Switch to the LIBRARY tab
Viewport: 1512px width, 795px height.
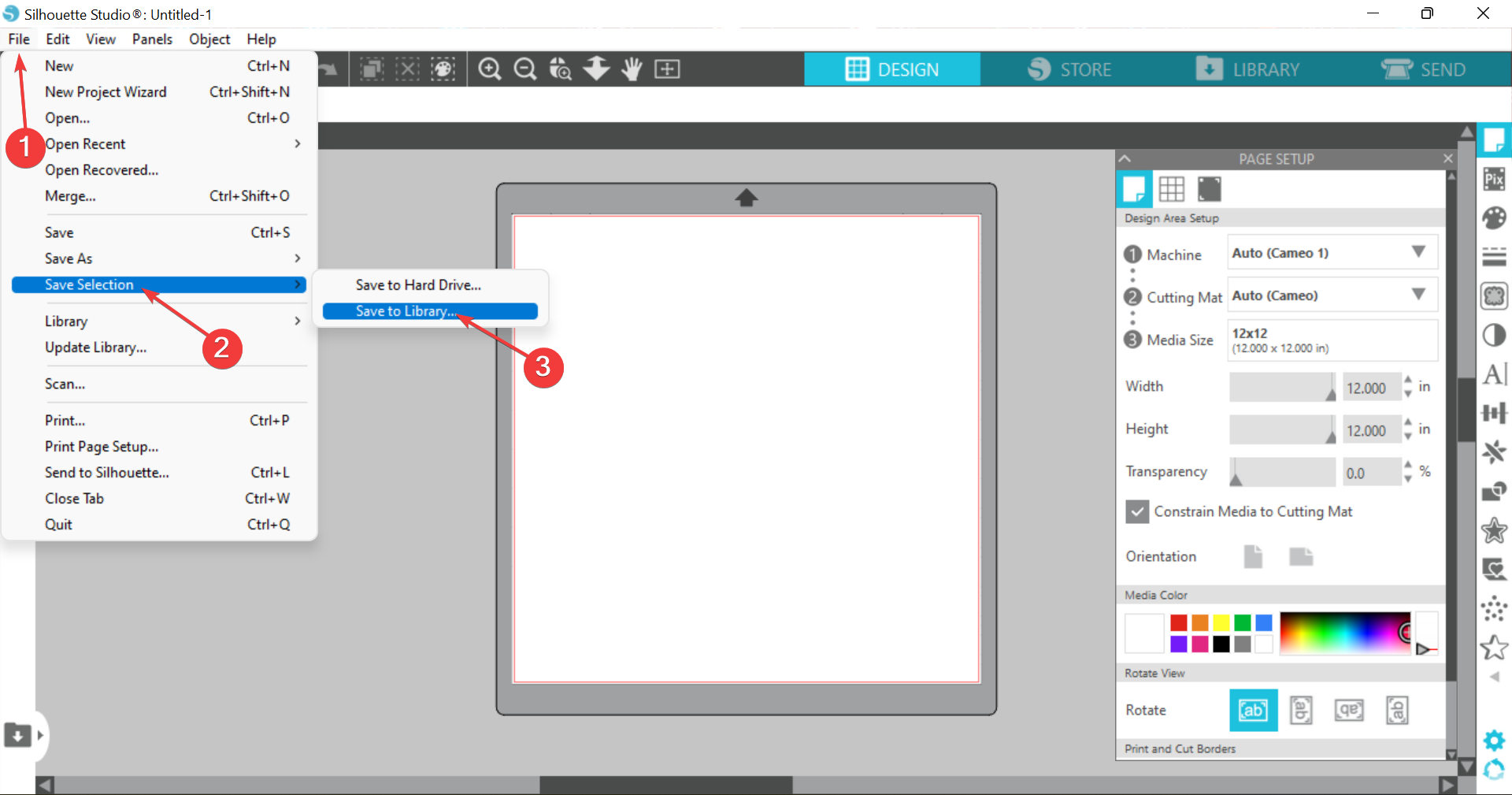click(x=1247, y=69)
